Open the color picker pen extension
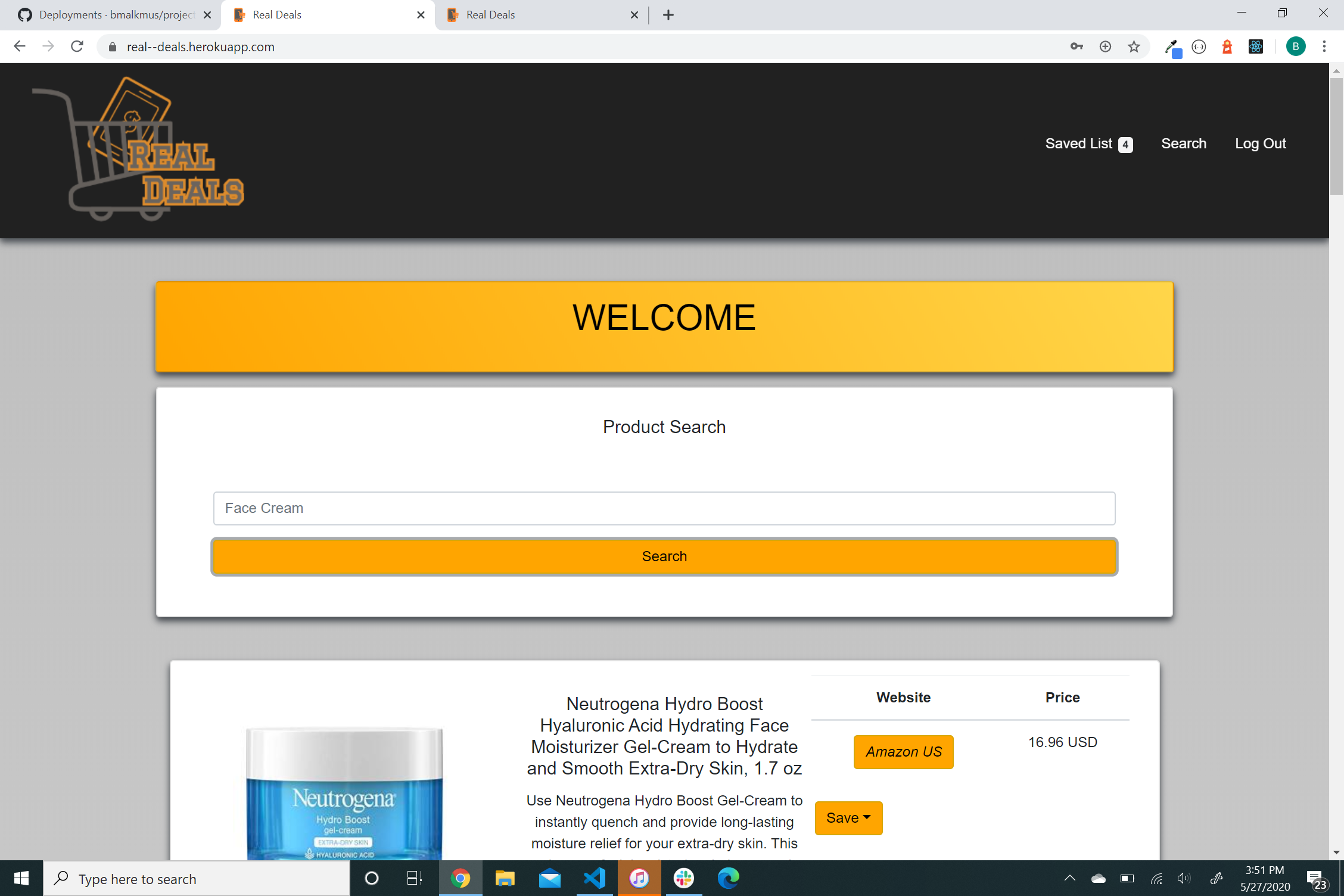1344x896 pixels. tap(1172, 47)
